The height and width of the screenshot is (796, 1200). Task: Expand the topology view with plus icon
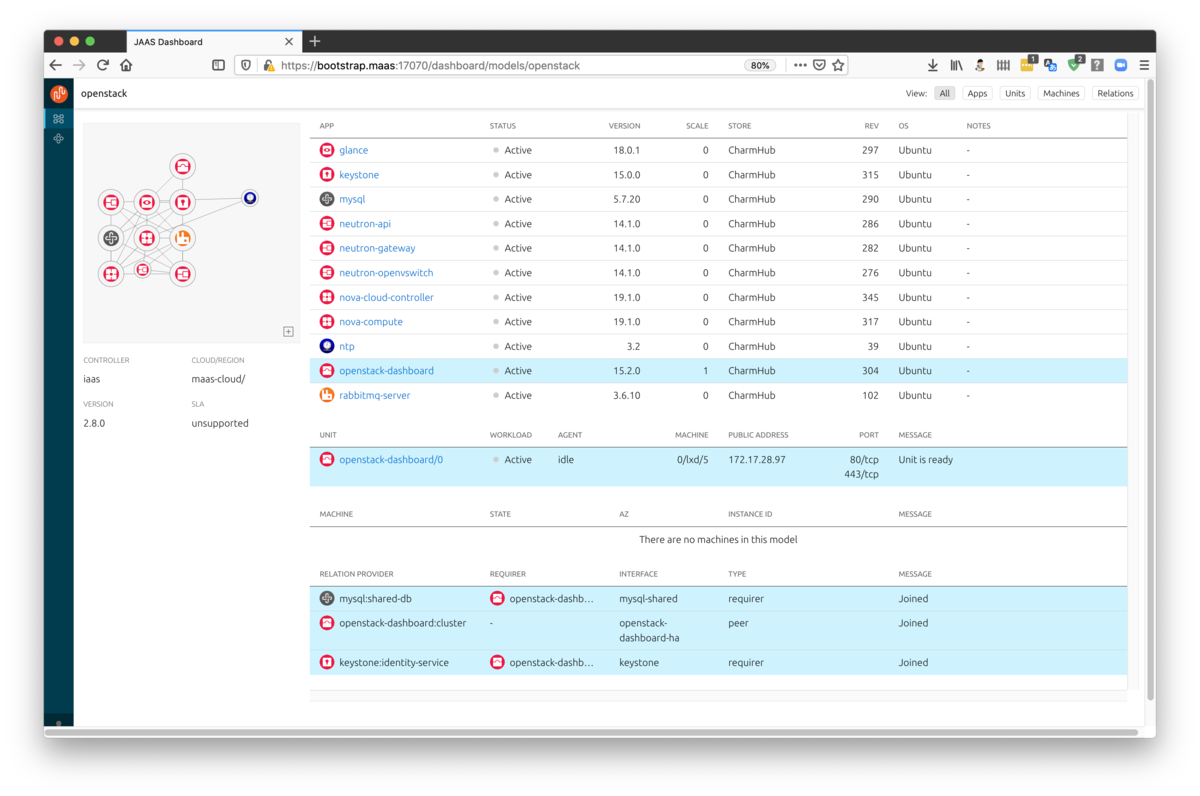click(x=288, y=332)
